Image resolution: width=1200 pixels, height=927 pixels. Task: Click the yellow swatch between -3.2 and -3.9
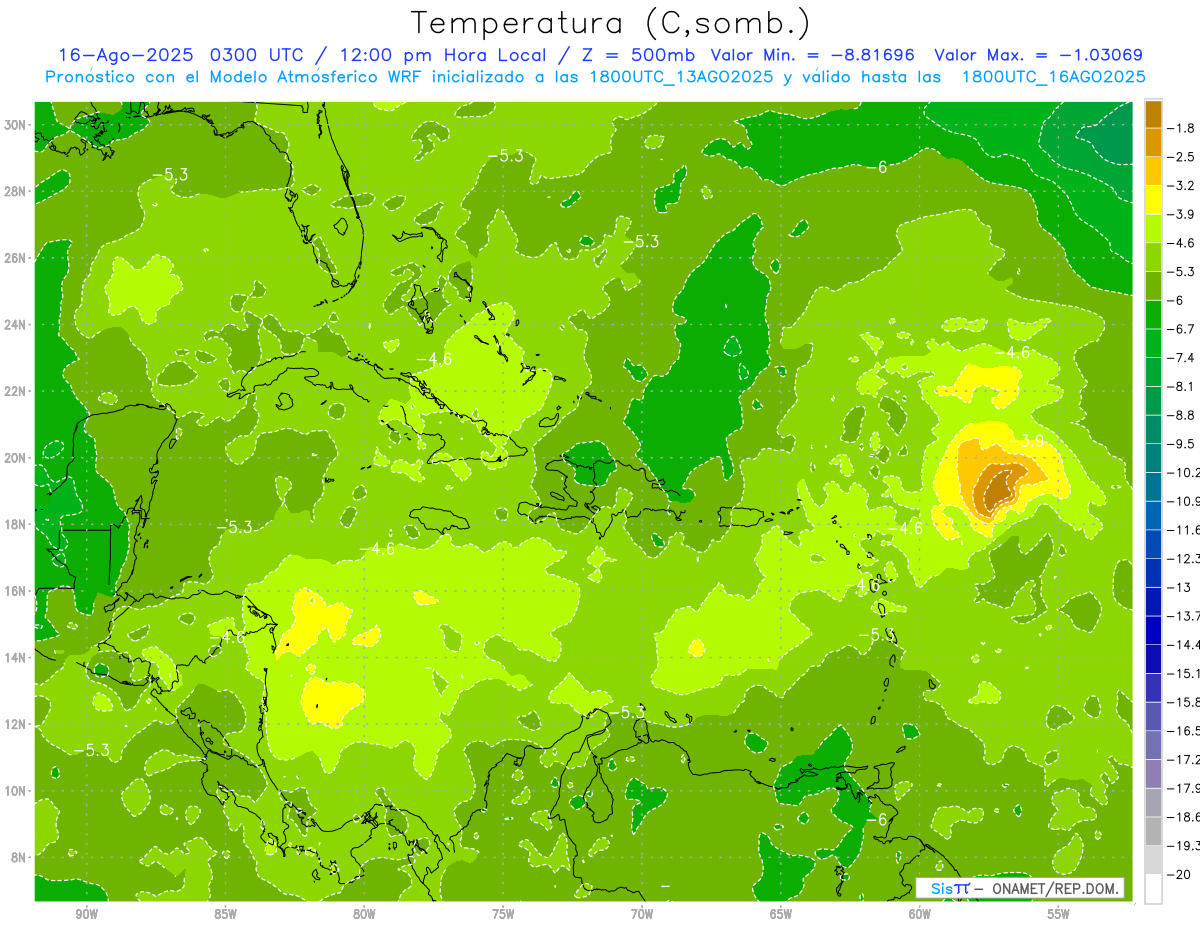pyautogui.click(x=1153, y=200)
